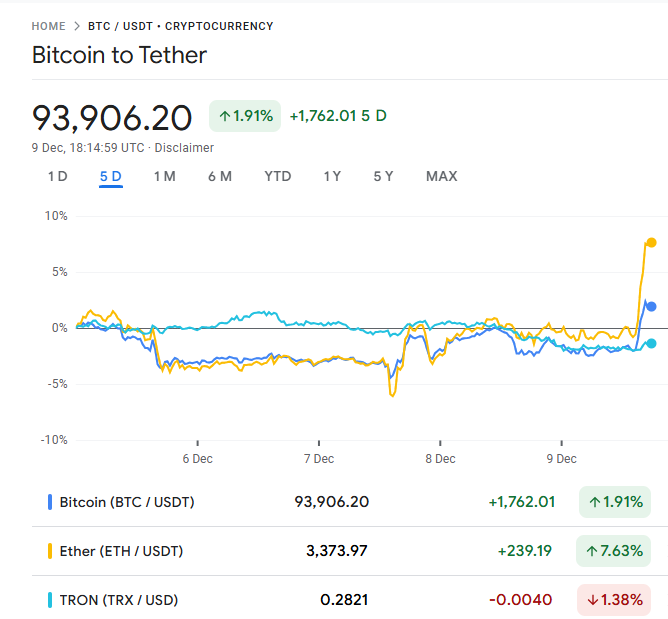This screenshot has width=668, height=619.
Task: Choose the 5 Y range tab
Action: tap(383, 176)
